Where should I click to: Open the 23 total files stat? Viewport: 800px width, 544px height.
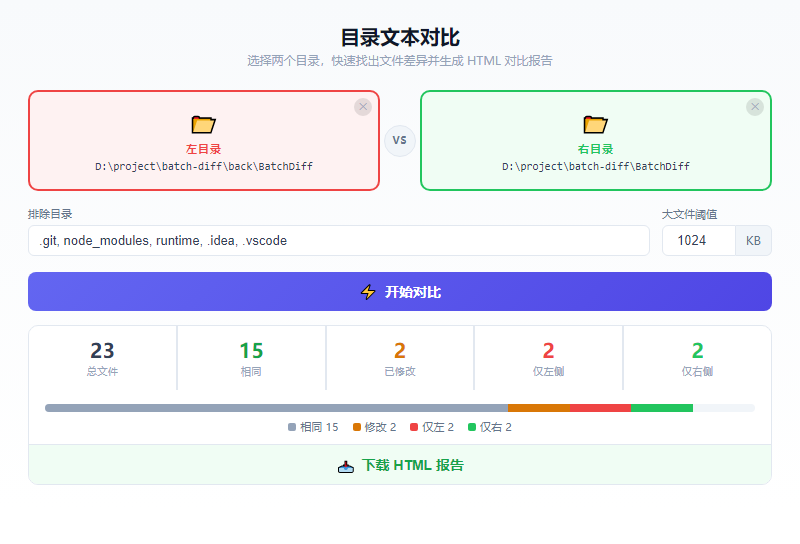(103, 358)
